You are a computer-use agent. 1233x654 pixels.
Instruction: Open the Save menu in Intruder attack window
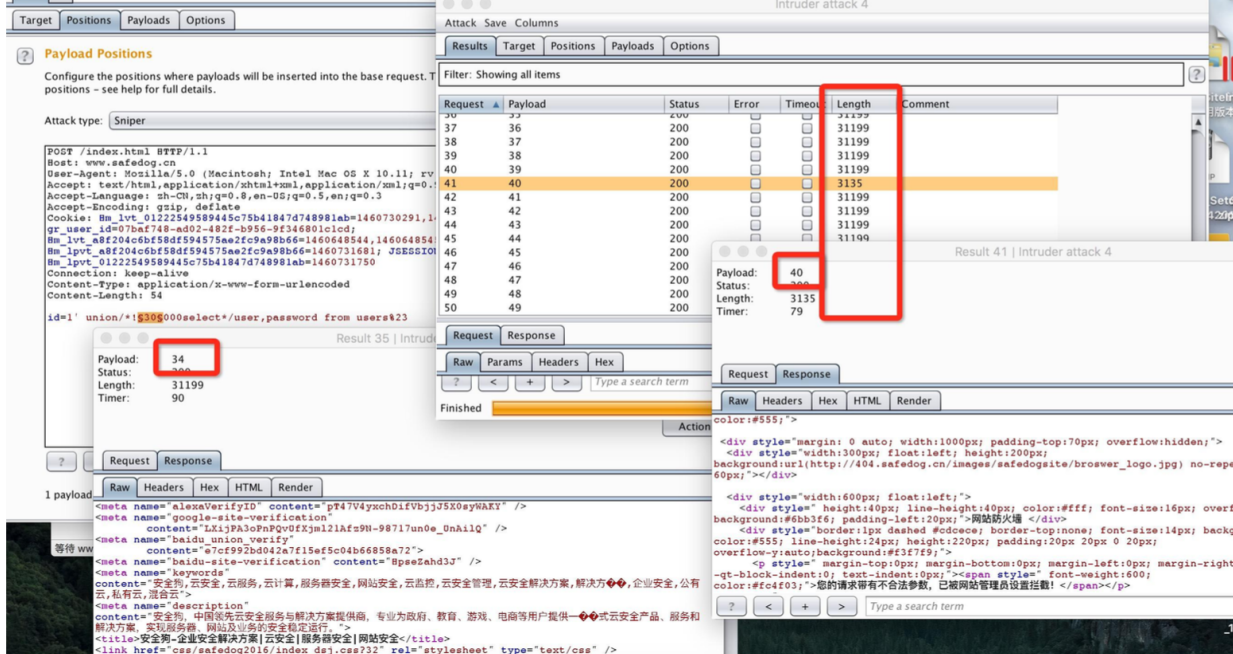[495, 23]
